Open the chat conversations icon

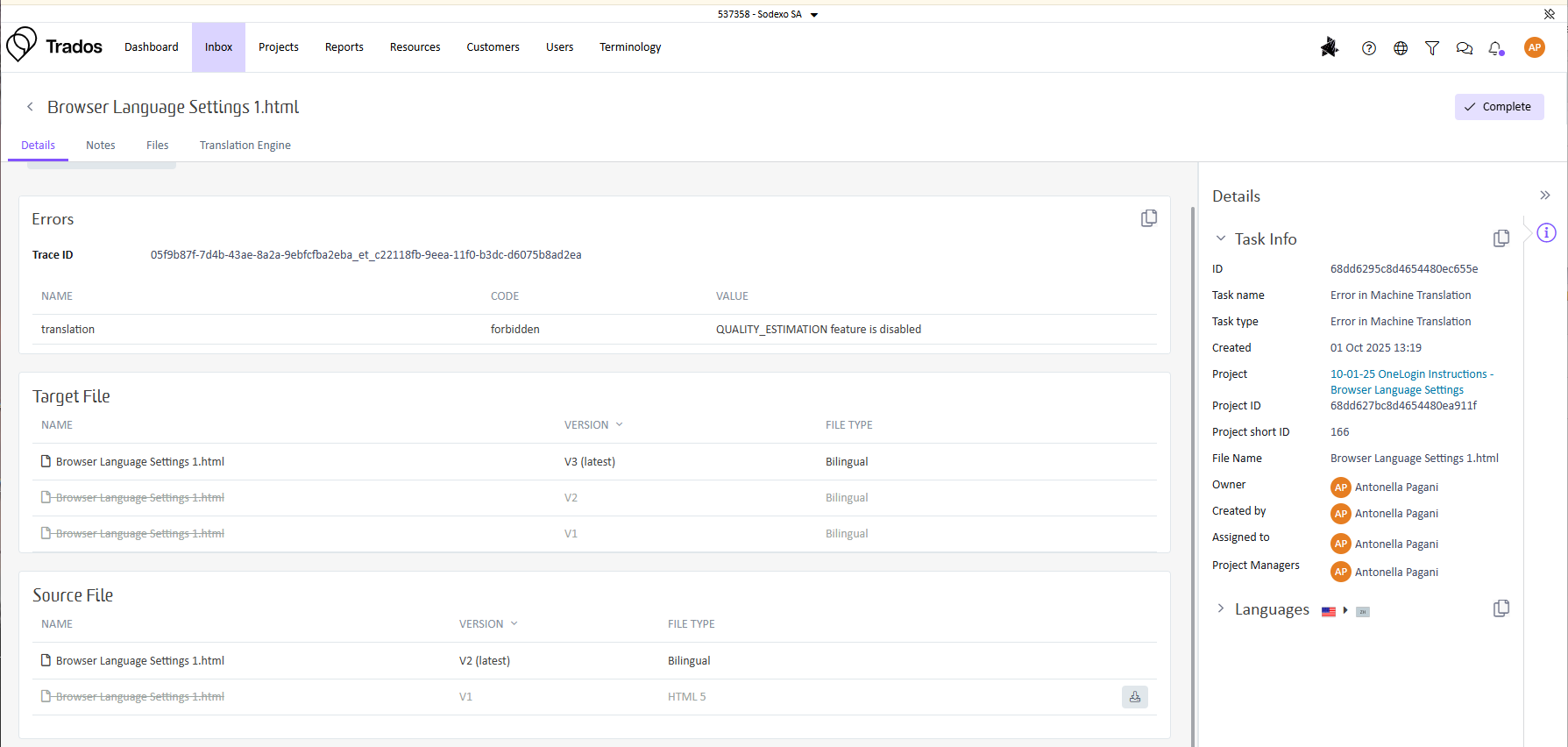[x=1464, y=48]
